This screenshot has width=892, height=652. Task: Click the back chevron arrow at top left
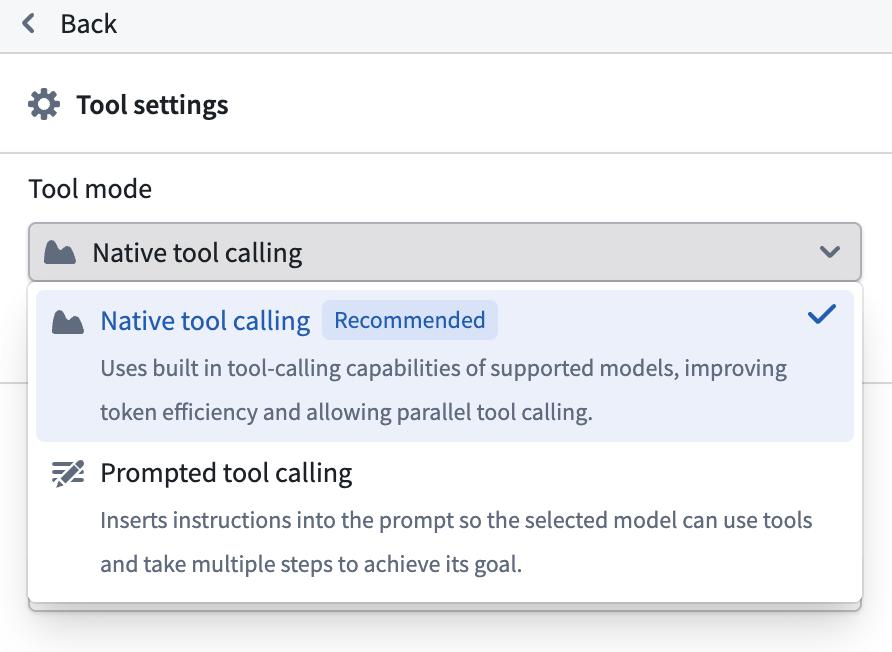tap(27, 24)
